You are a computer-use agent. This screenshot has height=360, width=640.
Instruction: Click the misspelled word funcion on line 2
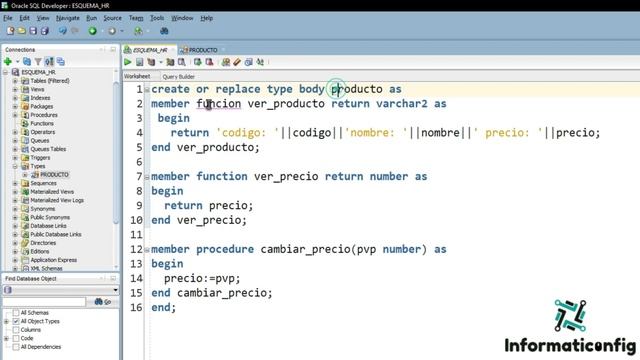(219, 104)
